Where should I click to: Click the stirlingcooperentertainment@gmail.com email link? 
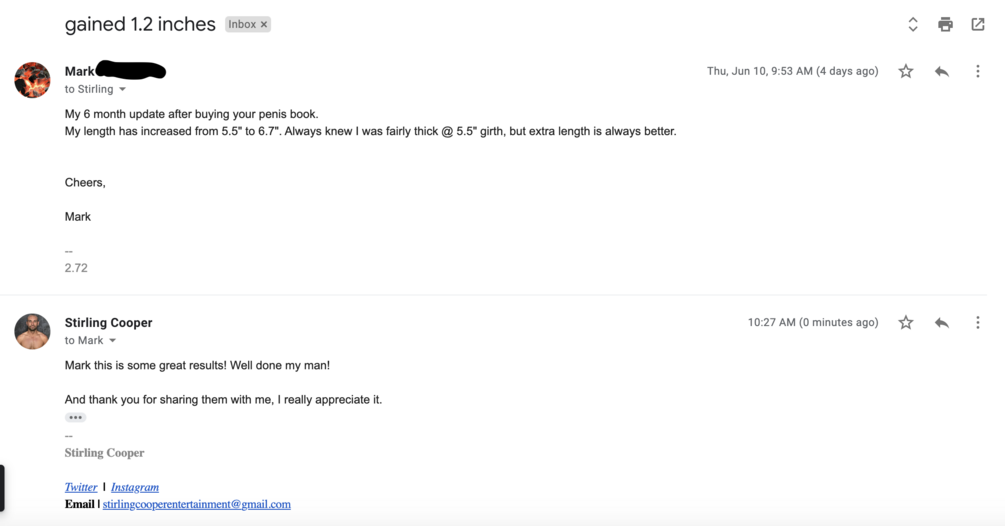point(196,504)
